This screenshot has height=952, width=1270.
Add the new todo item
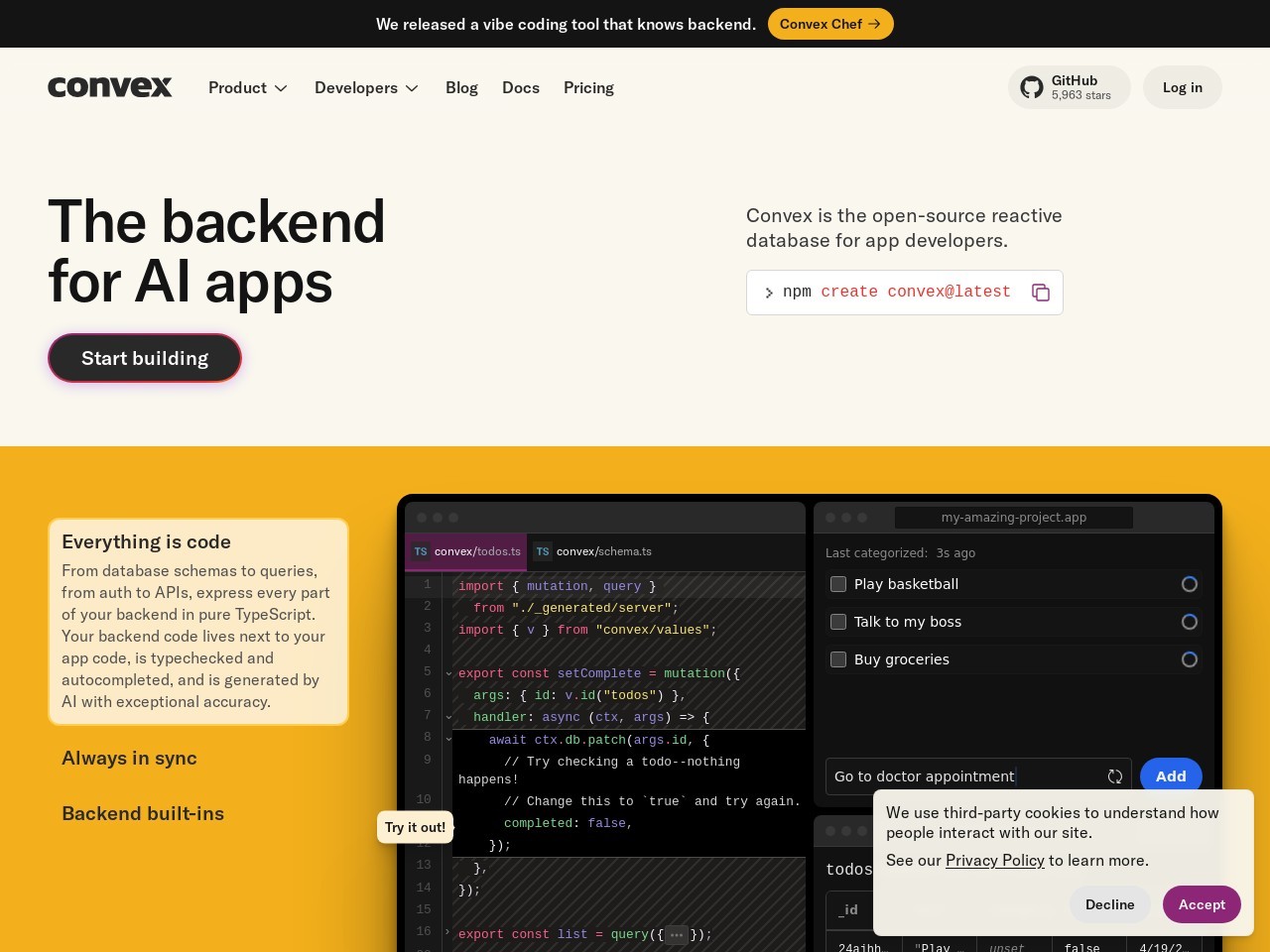(1171, 776)
